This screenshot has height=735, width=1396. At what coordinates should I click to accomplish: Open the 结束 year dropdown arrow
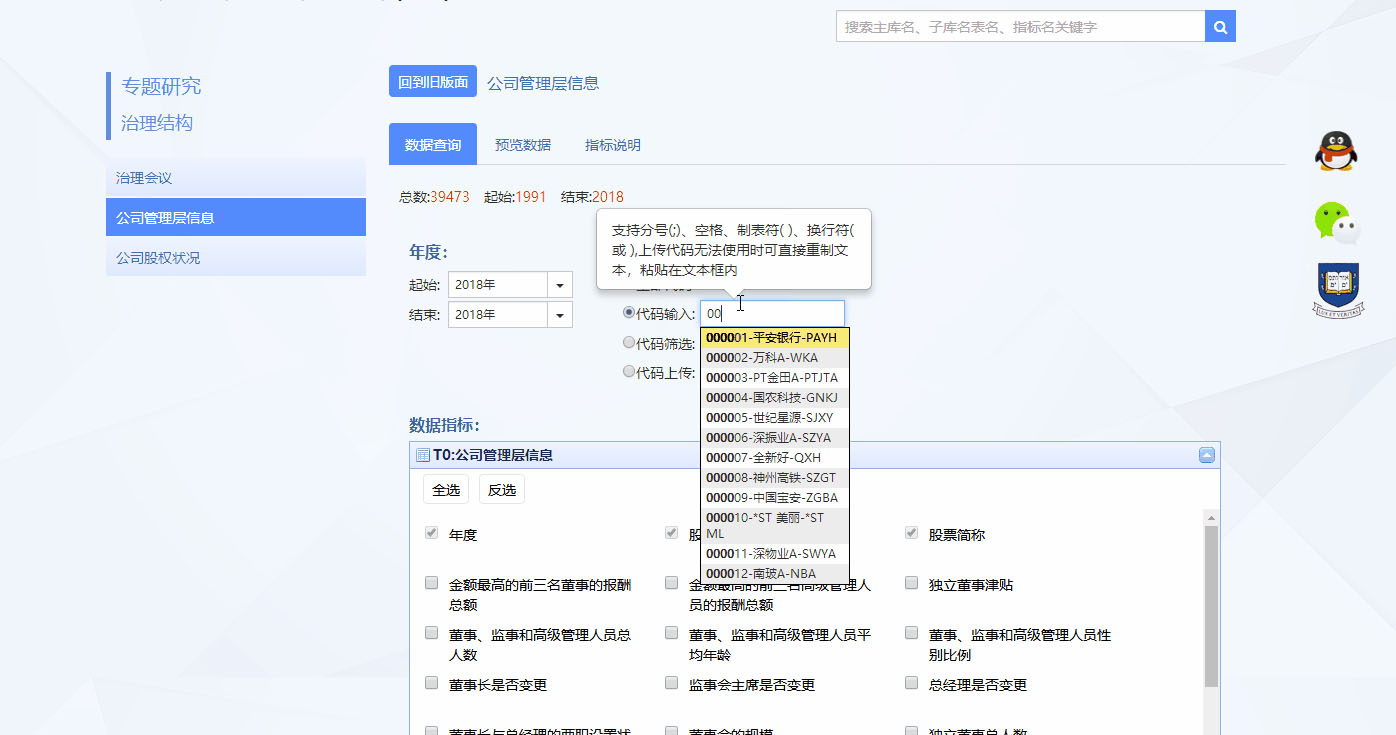(x=560, y=314)
